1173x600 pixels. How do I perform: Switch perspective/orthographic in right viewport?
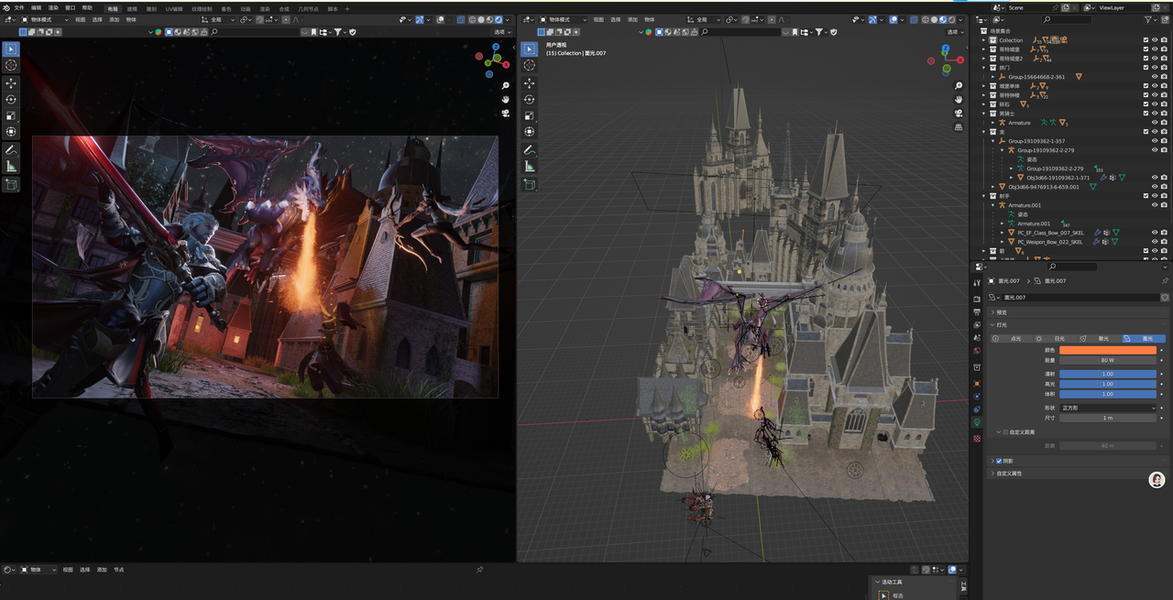point(958,127)
